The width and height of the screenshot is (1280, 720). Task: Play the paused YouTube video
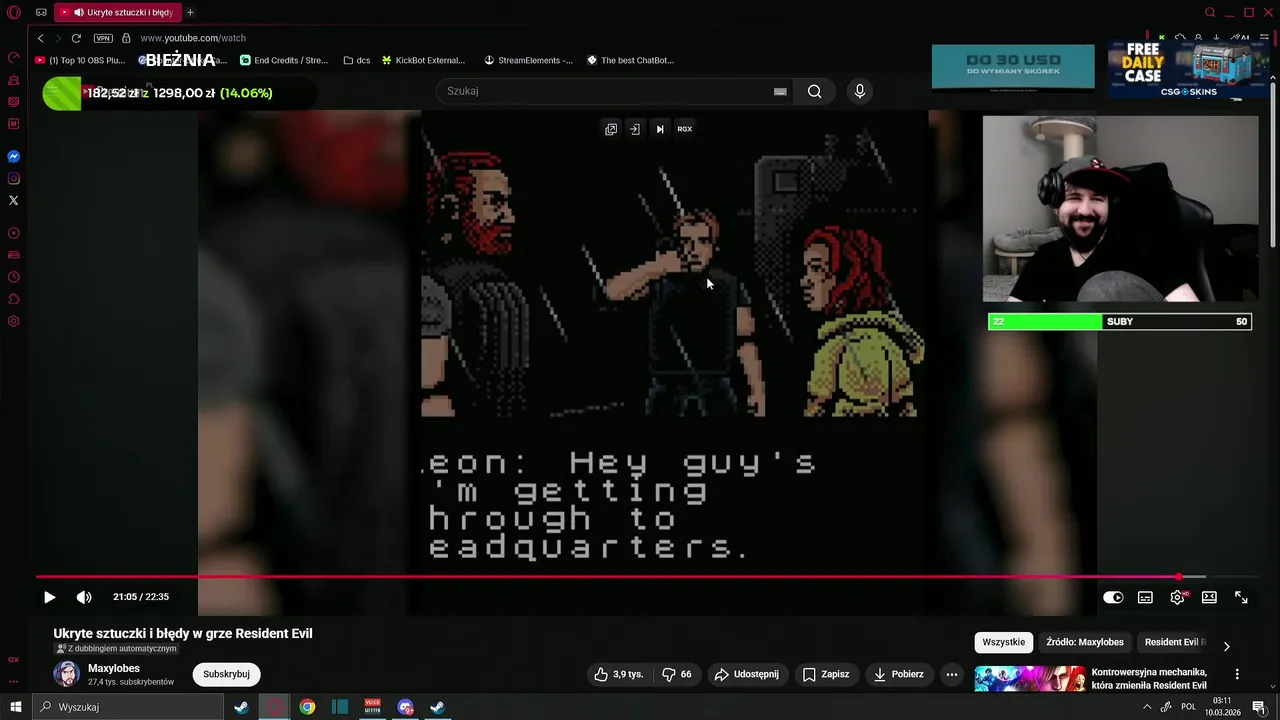coord(49,597)
